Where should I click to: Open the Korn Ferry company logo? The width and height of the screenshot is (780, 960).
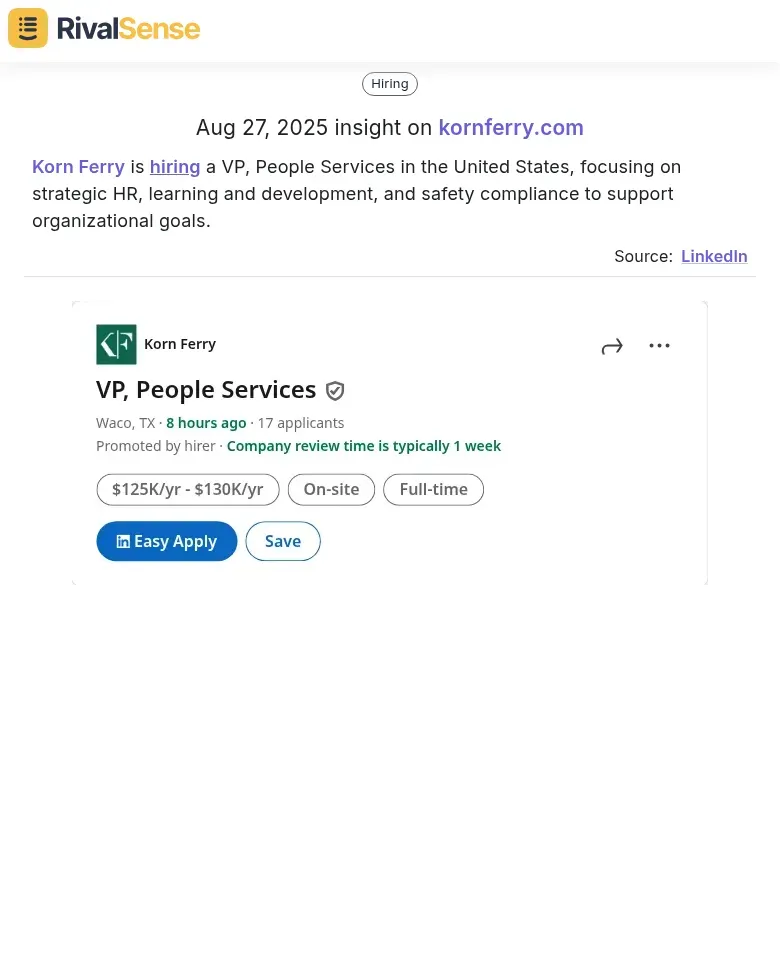pyautogui.click(x=116, y=344)
